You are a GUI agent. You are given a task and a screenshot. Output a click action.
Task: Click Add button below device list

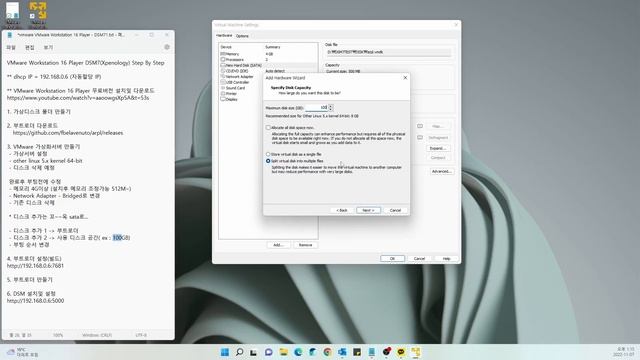tap(278, 245)
